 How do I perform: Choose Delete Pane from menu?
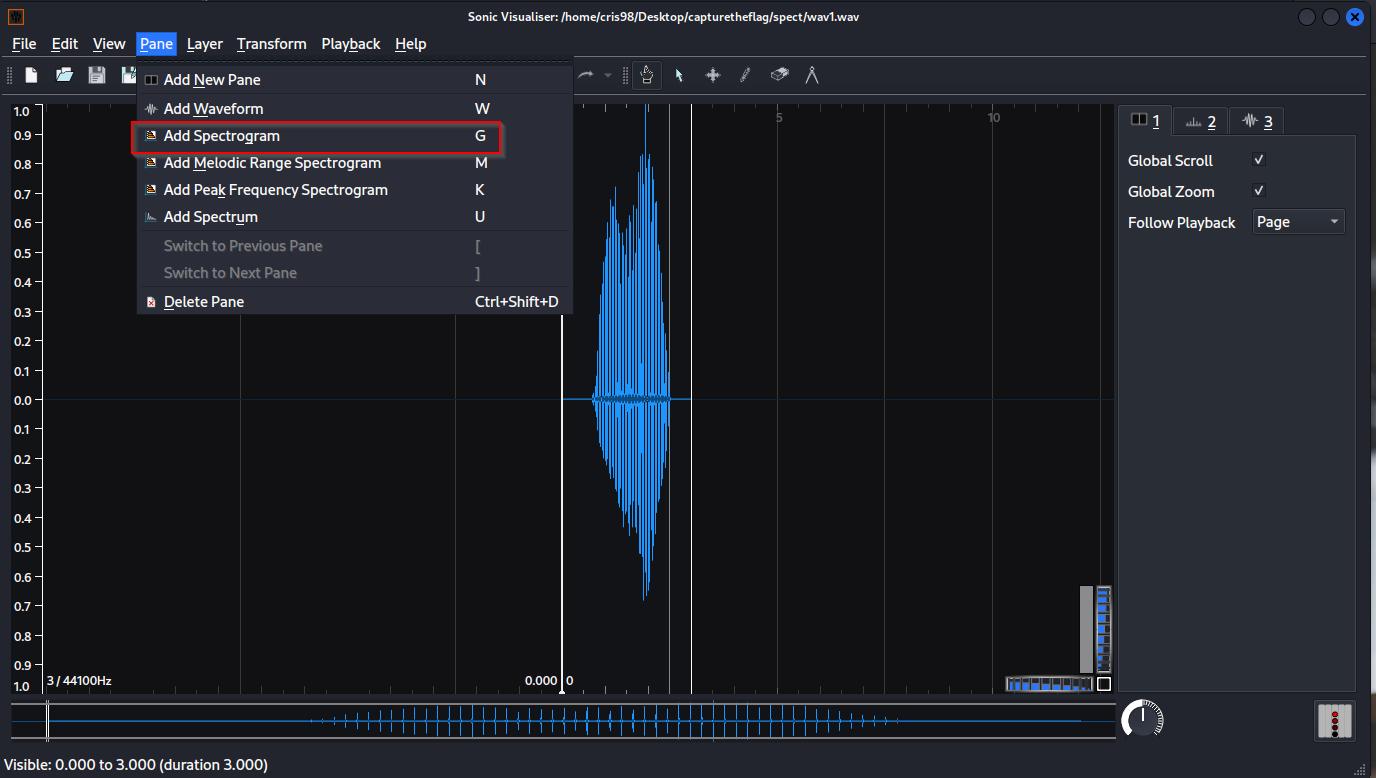[354, 302]
